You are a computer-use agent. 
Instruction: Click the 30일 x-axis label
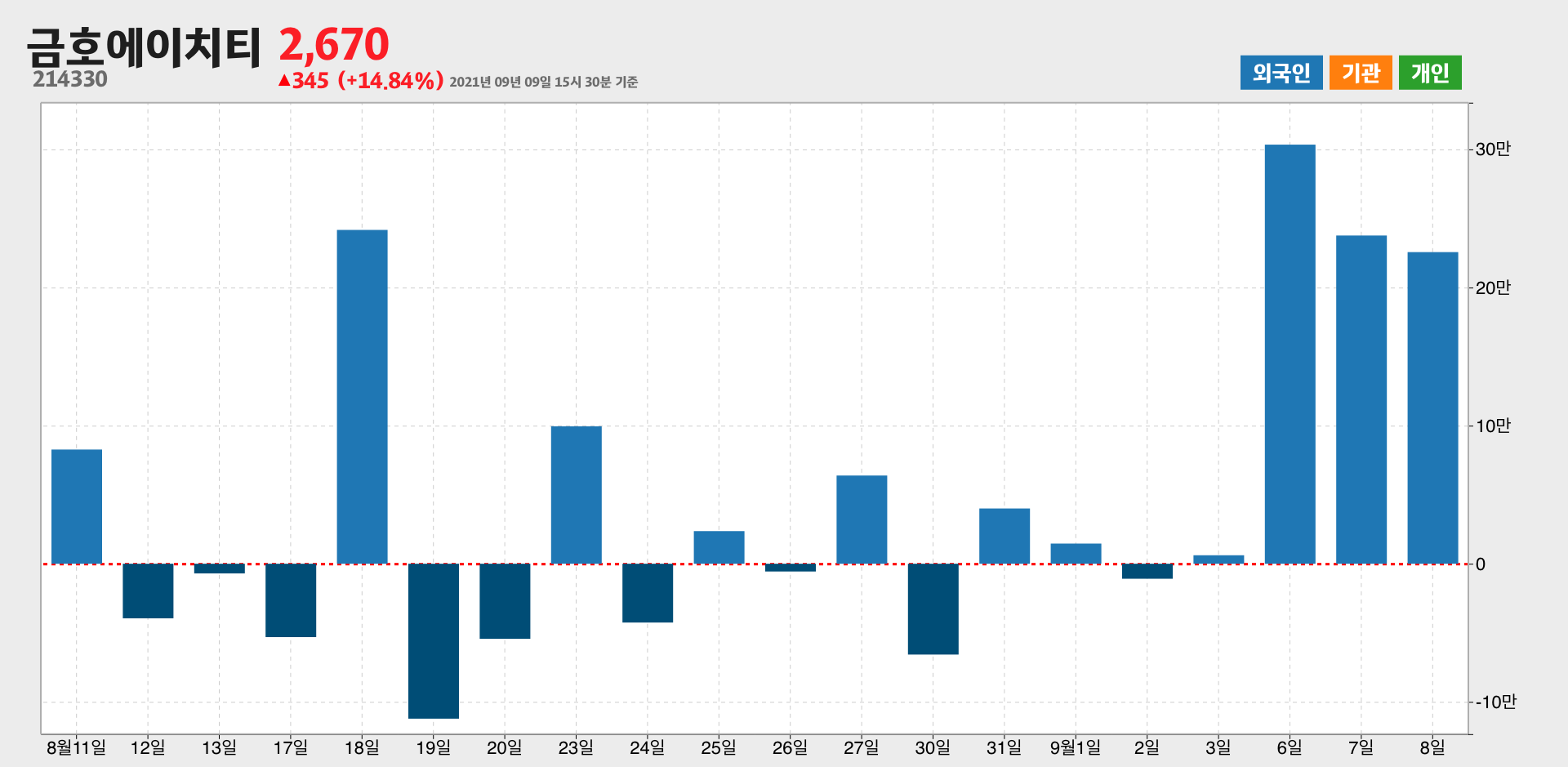click(933, 747)
